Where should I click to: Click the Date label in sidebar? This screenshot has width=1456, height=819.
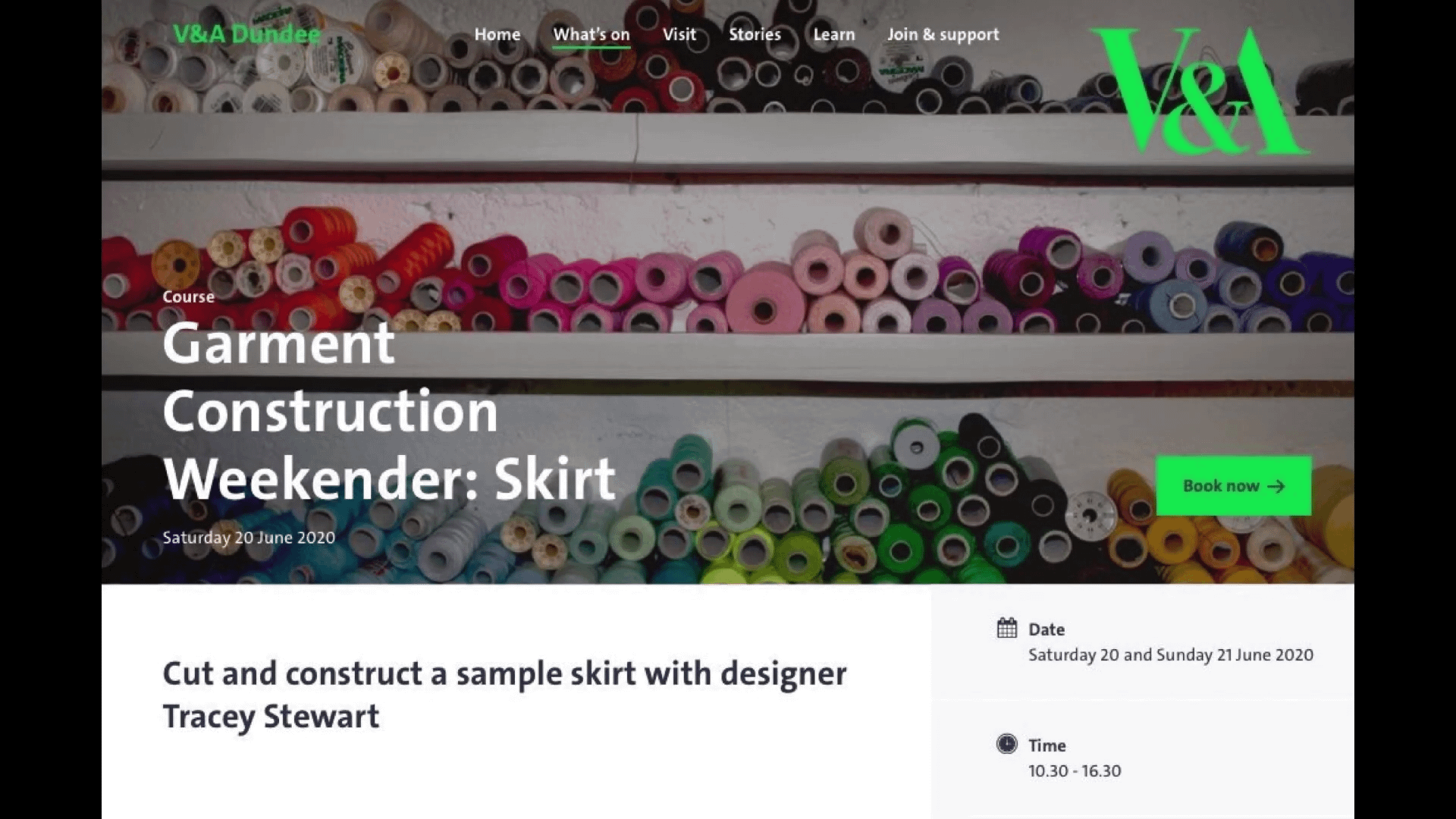pos(1046,629)
